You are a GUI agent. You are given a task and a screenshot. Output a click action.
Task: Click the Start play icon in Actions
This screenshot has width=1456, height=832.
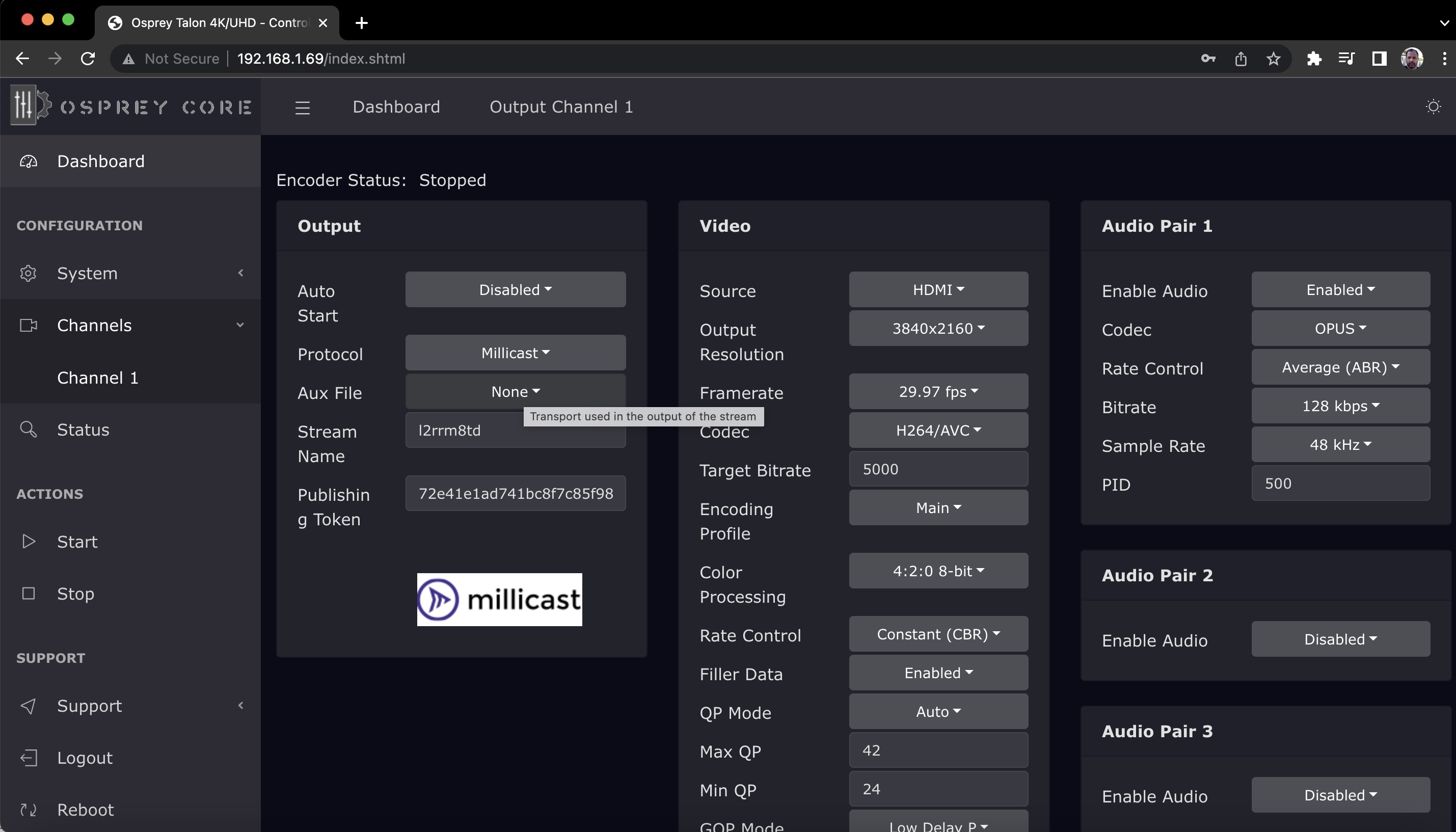click(x=29, y=541)
